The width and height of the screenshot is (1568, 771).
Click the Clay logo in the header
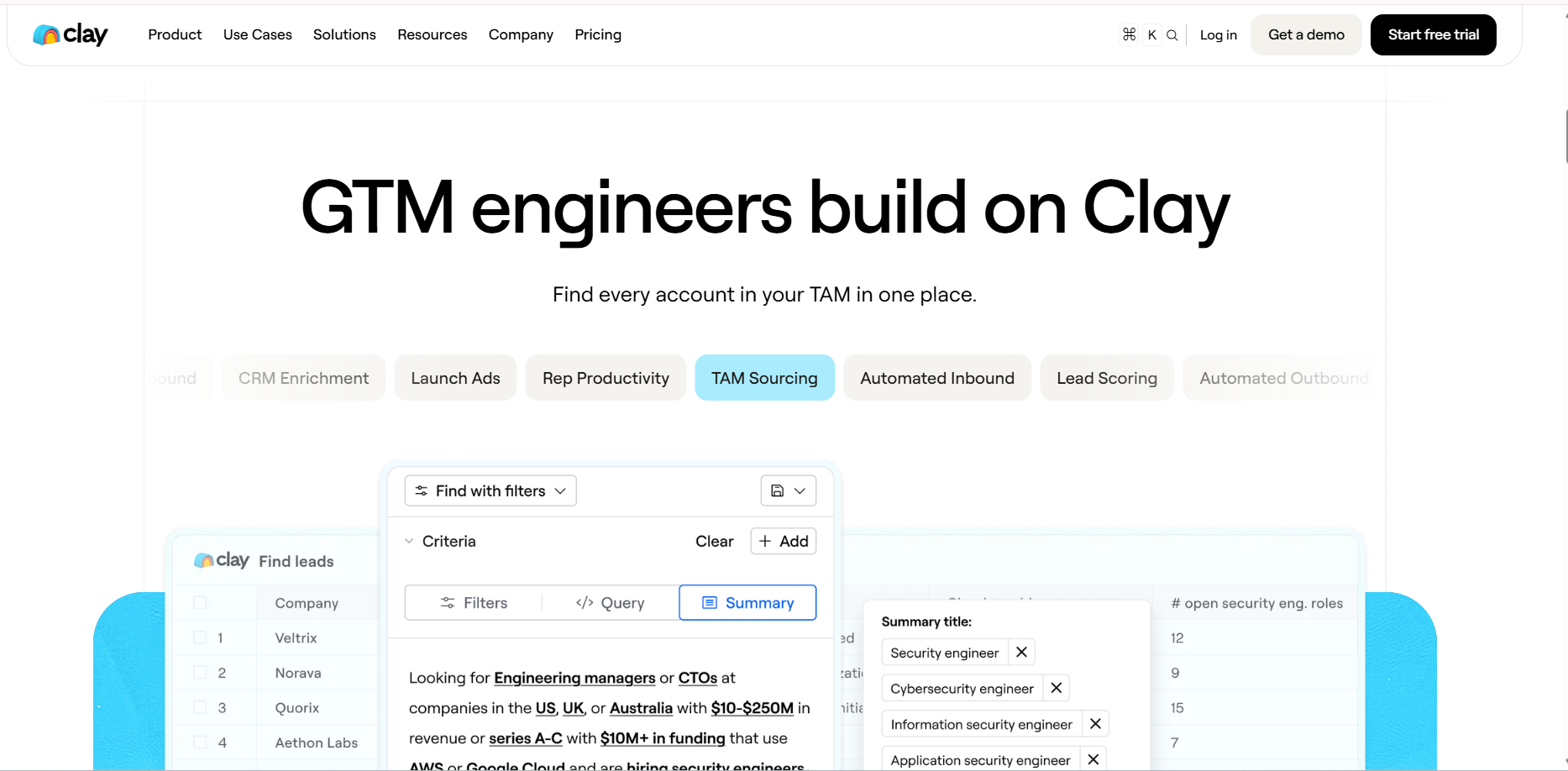[71, 34]
